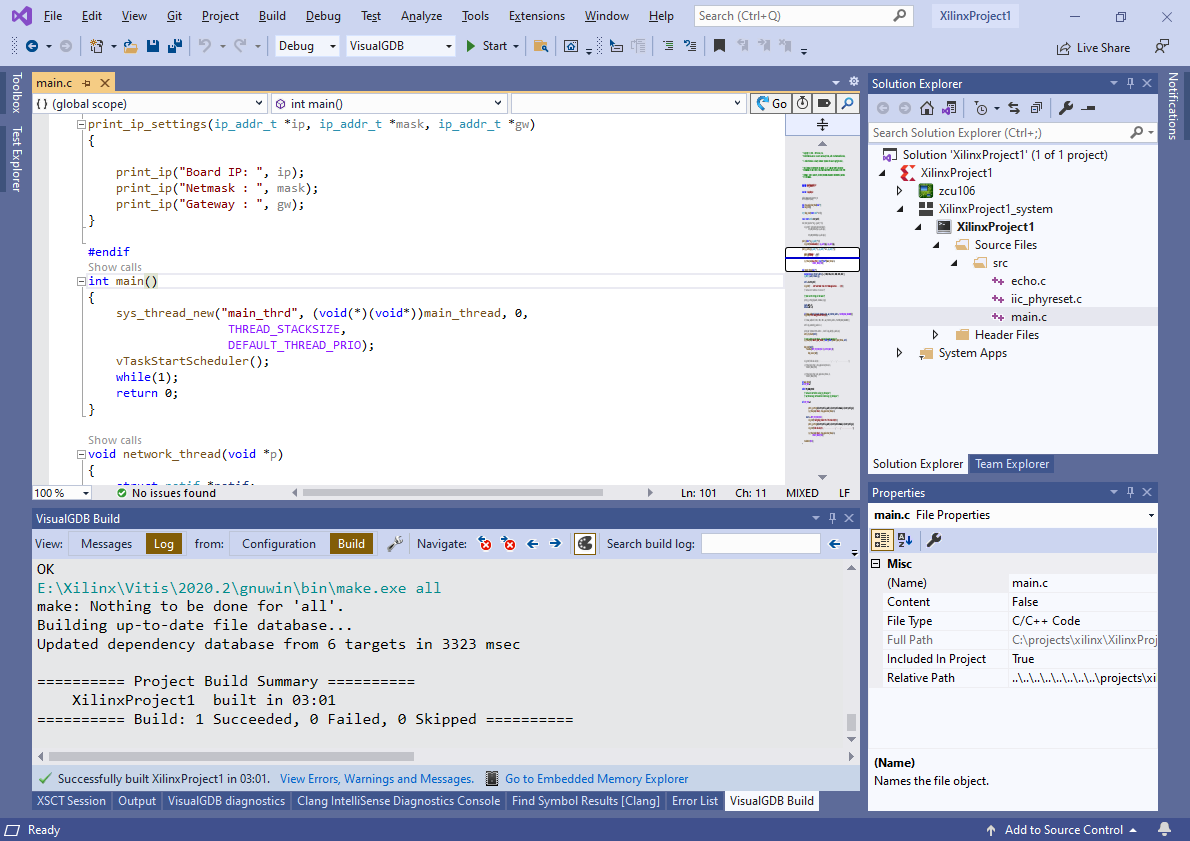Collapse the Misc properties category
This screenshot has height=841, width=1190.
click(876, 564)
